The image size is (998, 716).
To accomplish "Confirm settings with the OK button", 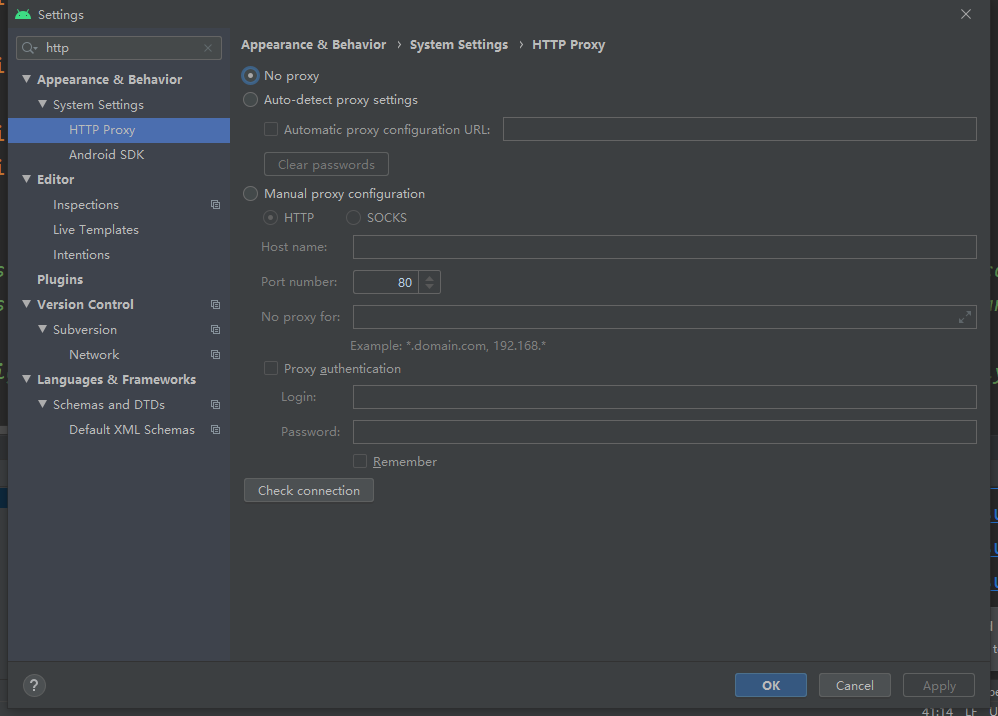I will point(771,685).
